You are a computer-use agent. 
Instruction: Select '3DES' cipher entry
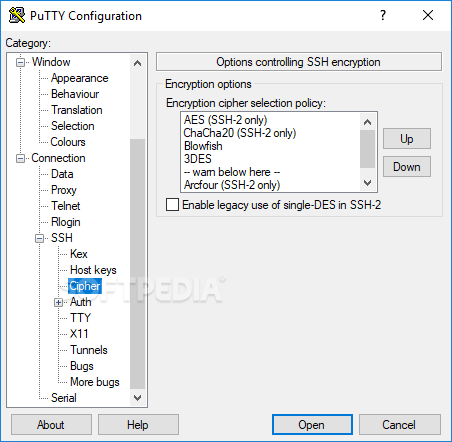(x=198, y=159)
